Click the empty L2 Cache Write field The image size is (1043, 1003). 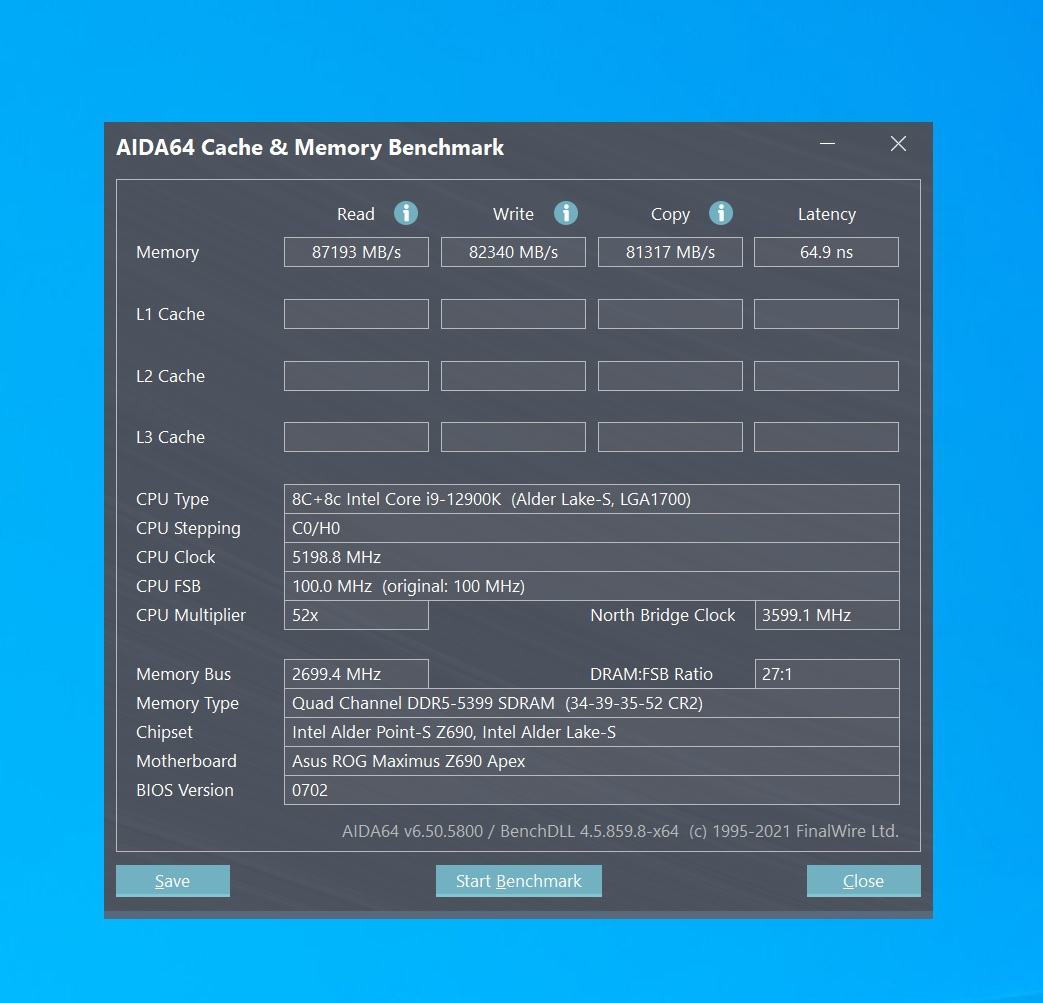(x=514, y=376)
